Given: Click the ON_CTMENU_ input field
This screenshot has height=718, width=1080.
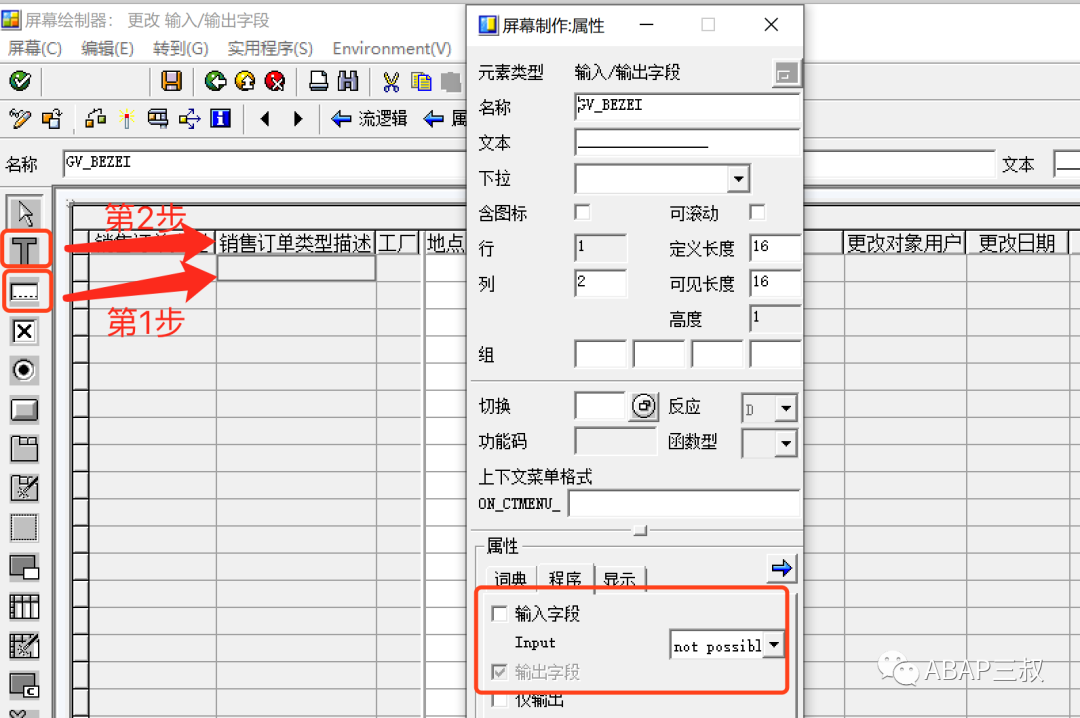Looking at the screenshot, I should click(684, 504).
